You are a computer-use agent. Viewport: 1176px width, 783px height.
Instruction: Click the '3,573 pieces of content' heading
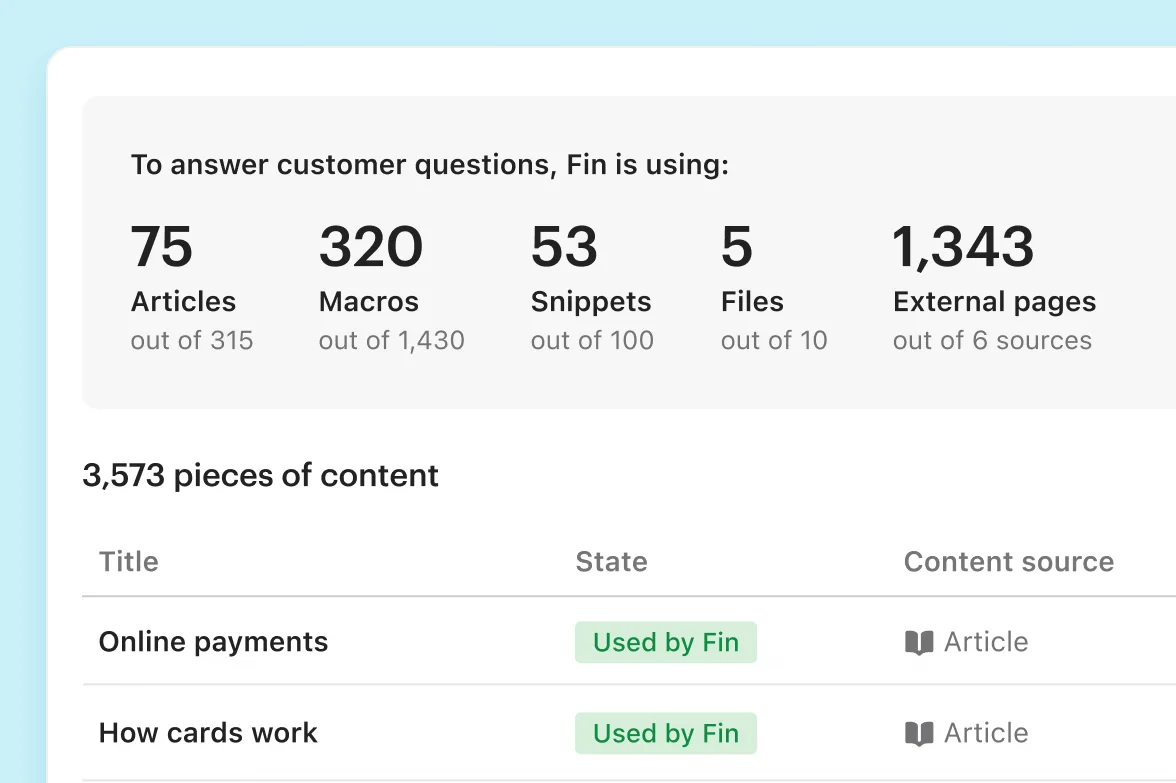coord(260,476)
